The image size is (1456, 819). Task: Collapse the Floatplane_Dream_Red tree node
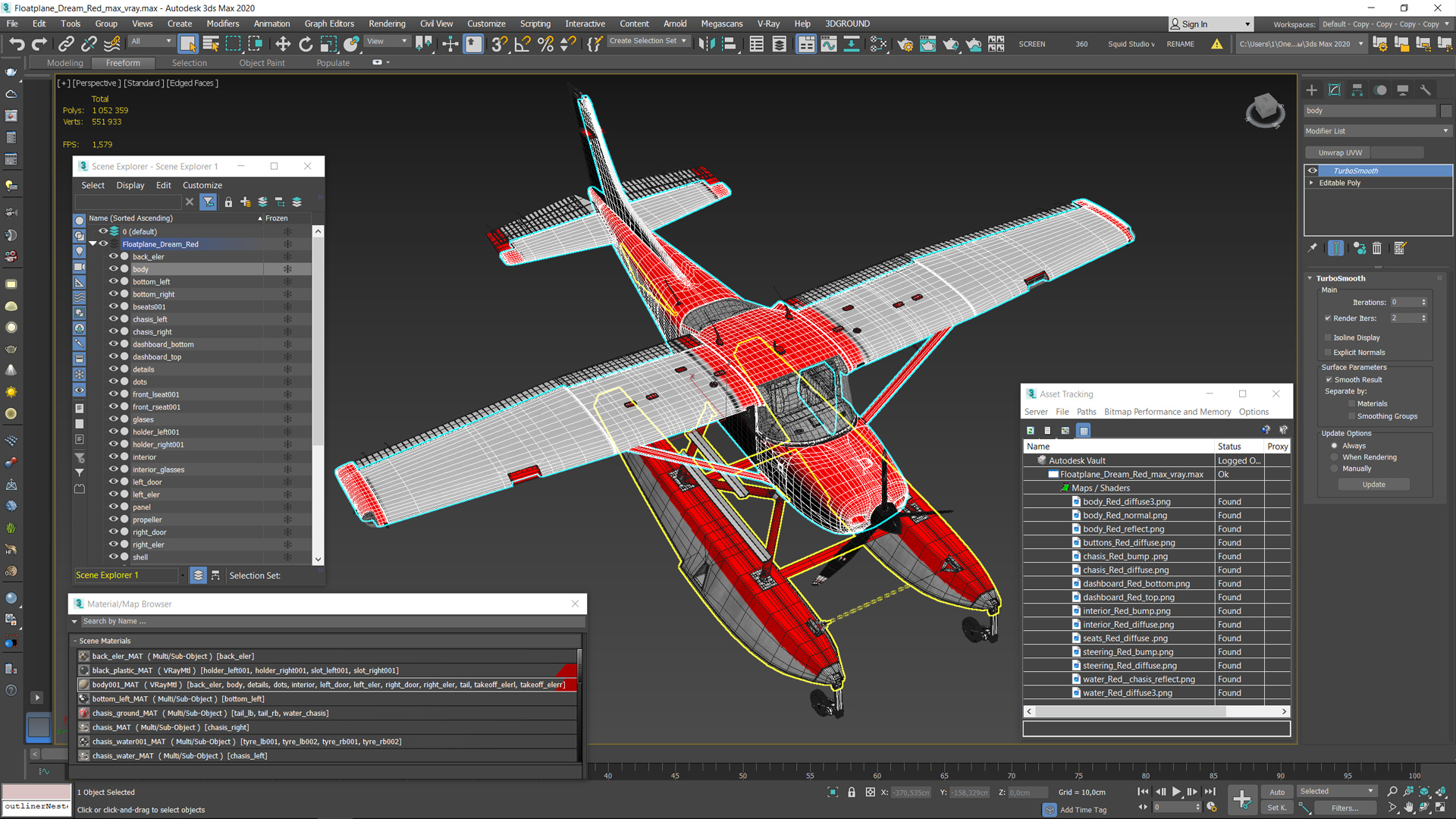click(x=93, y=244)
